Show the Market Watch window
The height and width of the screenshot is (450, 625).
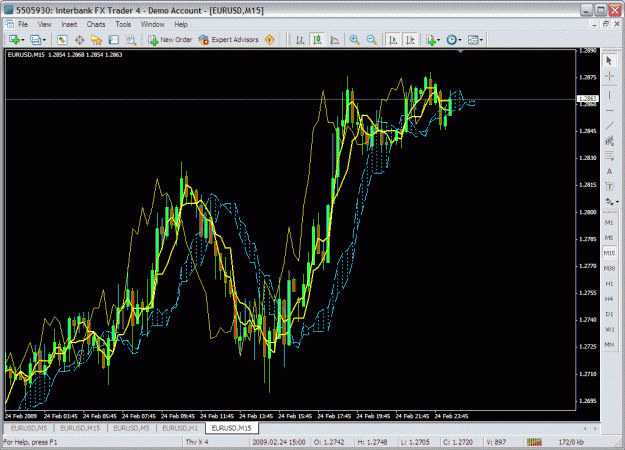pyautogui.click(x=62, y=40)
